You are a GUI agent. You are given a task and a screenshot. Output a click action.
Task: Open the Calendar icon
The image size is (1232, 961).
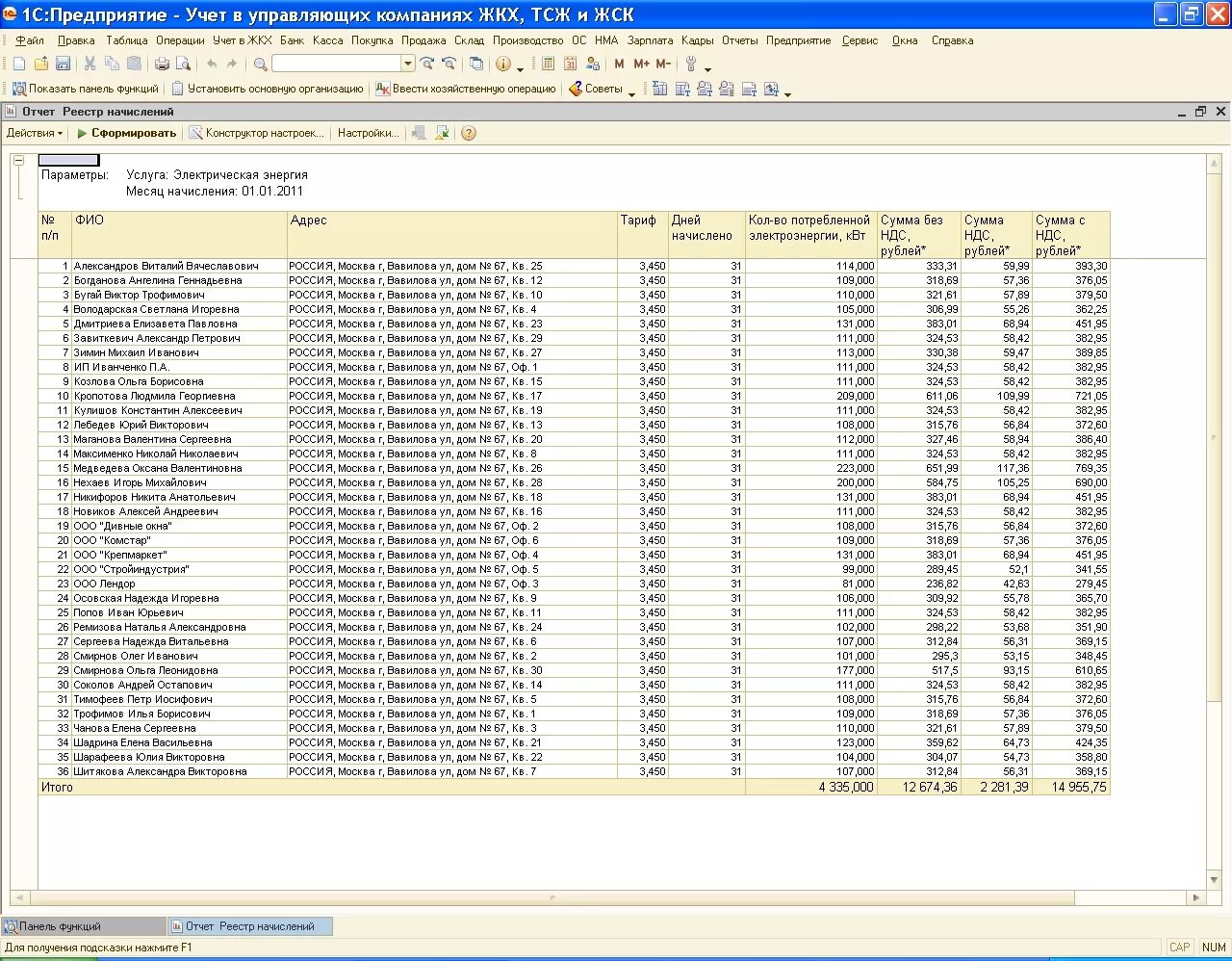[570, 64]
